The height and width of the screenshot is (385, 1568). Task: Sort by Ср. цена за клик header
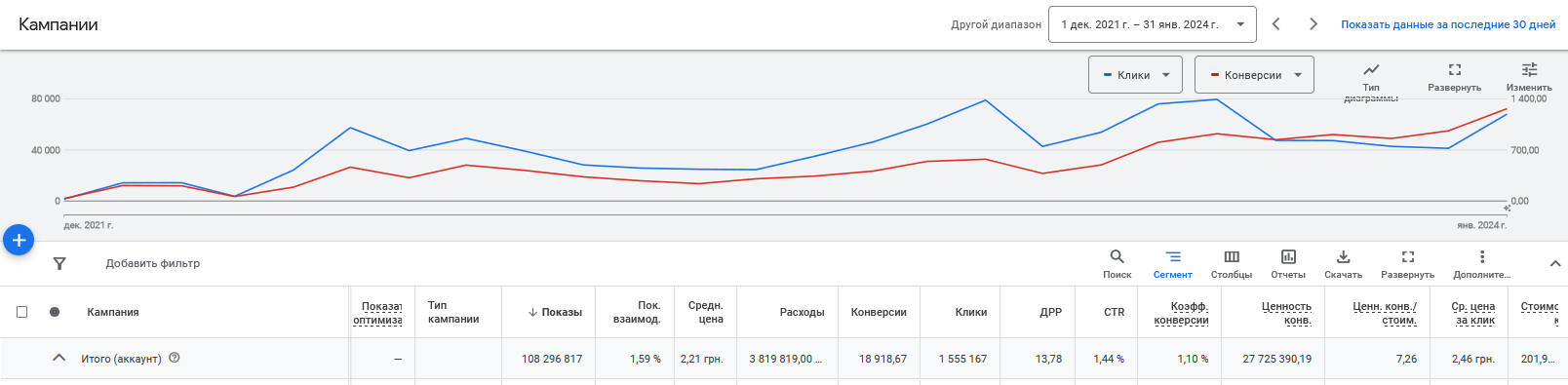[x=1472, y=313]
